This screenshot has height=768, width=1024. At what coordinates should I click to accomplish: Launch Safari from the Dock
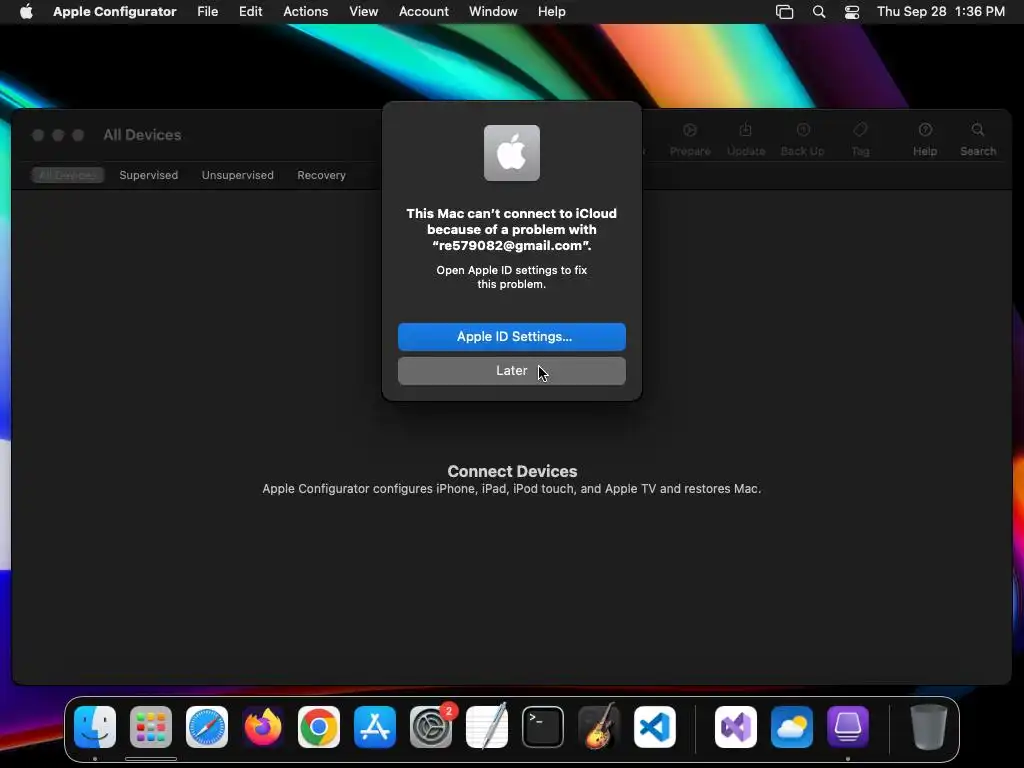(207, 727)
